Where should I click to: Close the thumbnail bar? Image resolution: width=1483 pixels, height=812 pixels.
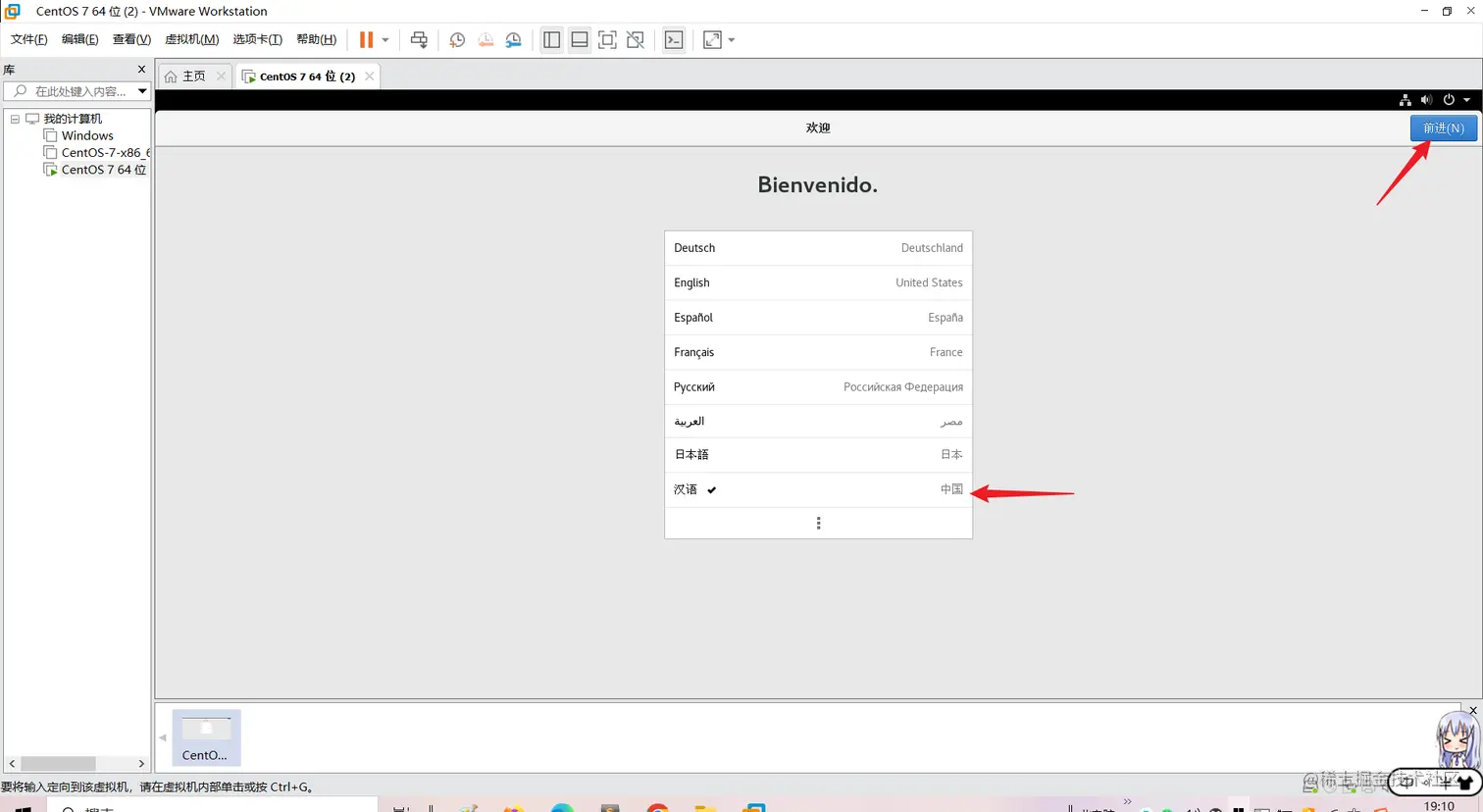coord(1473,710)
